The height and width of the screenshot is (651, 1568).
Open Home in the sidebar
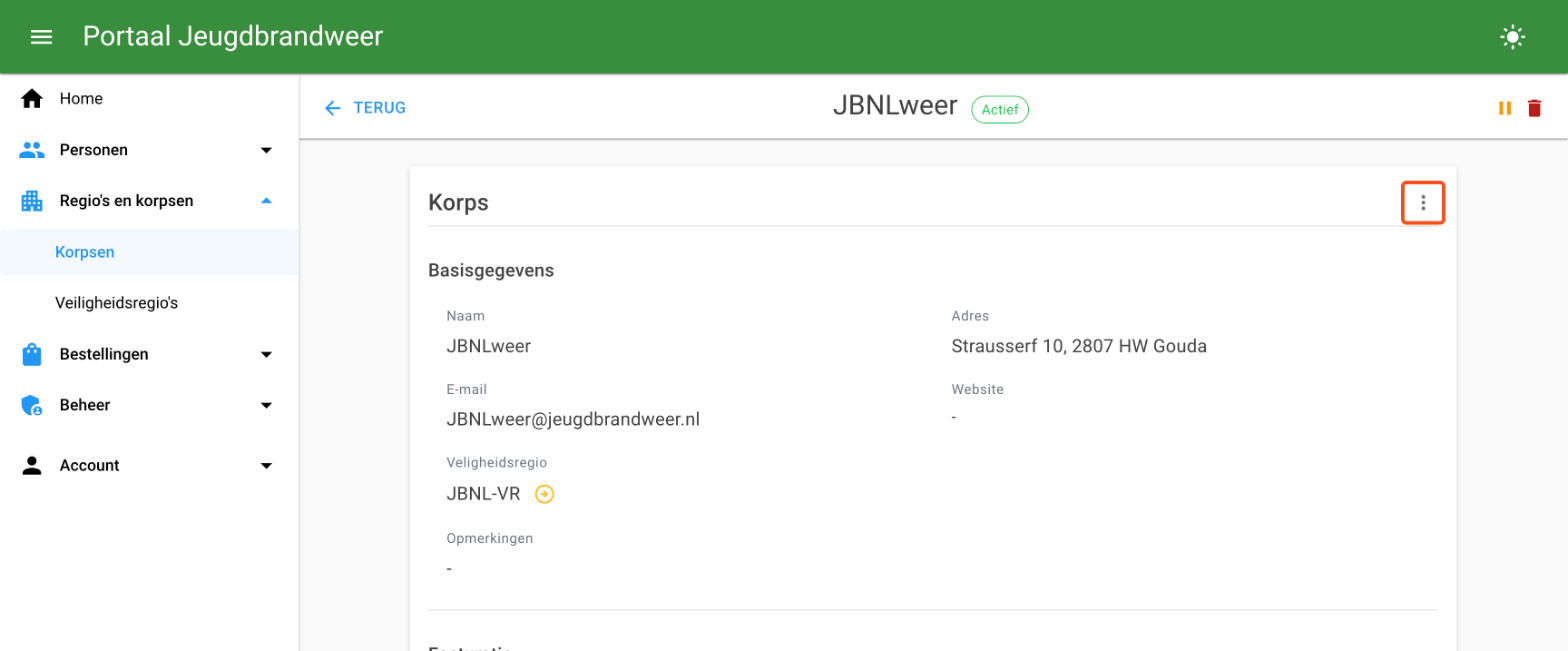coord(150,98)
